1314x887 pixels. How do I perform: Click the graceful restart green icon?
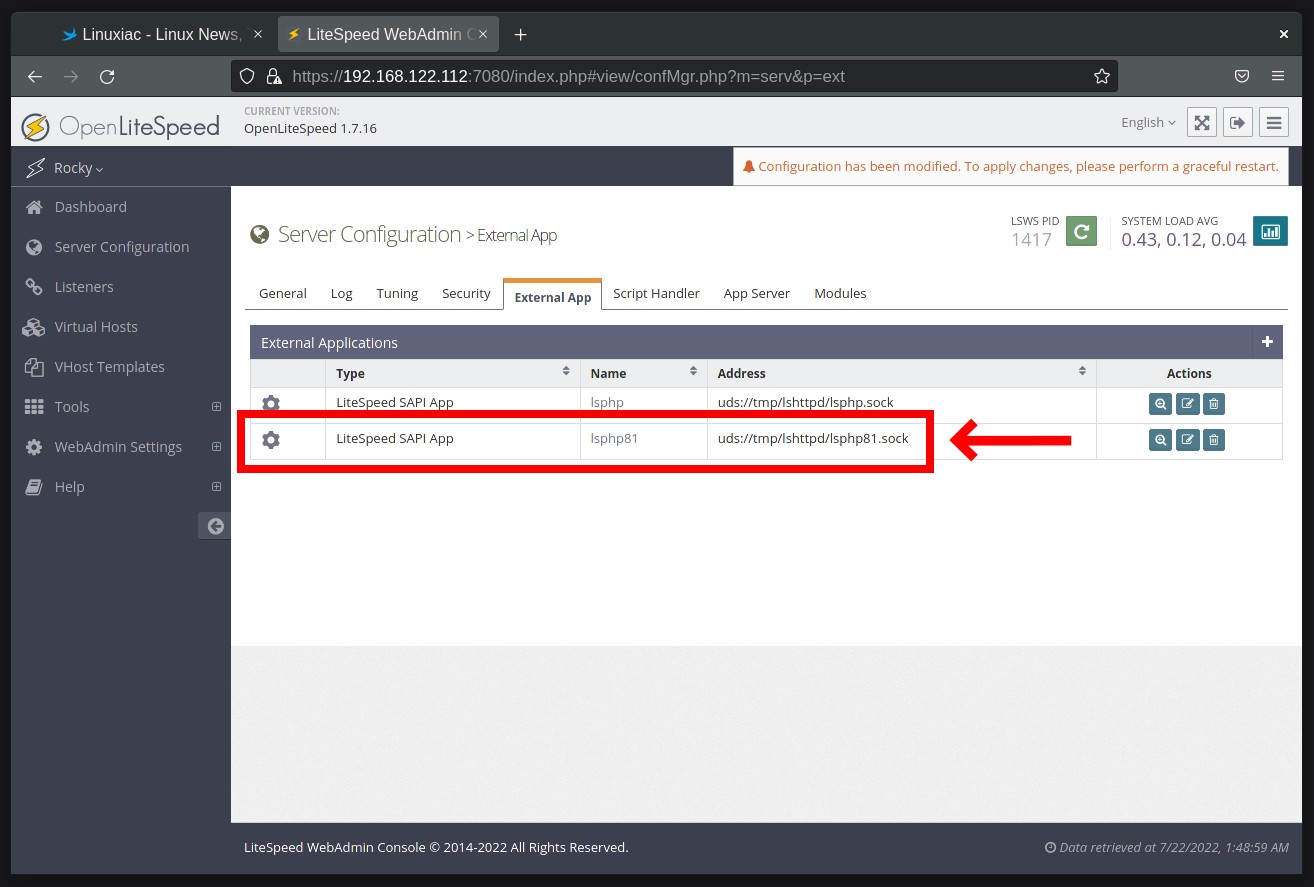pyautogui.click(x=1081, y=231)
